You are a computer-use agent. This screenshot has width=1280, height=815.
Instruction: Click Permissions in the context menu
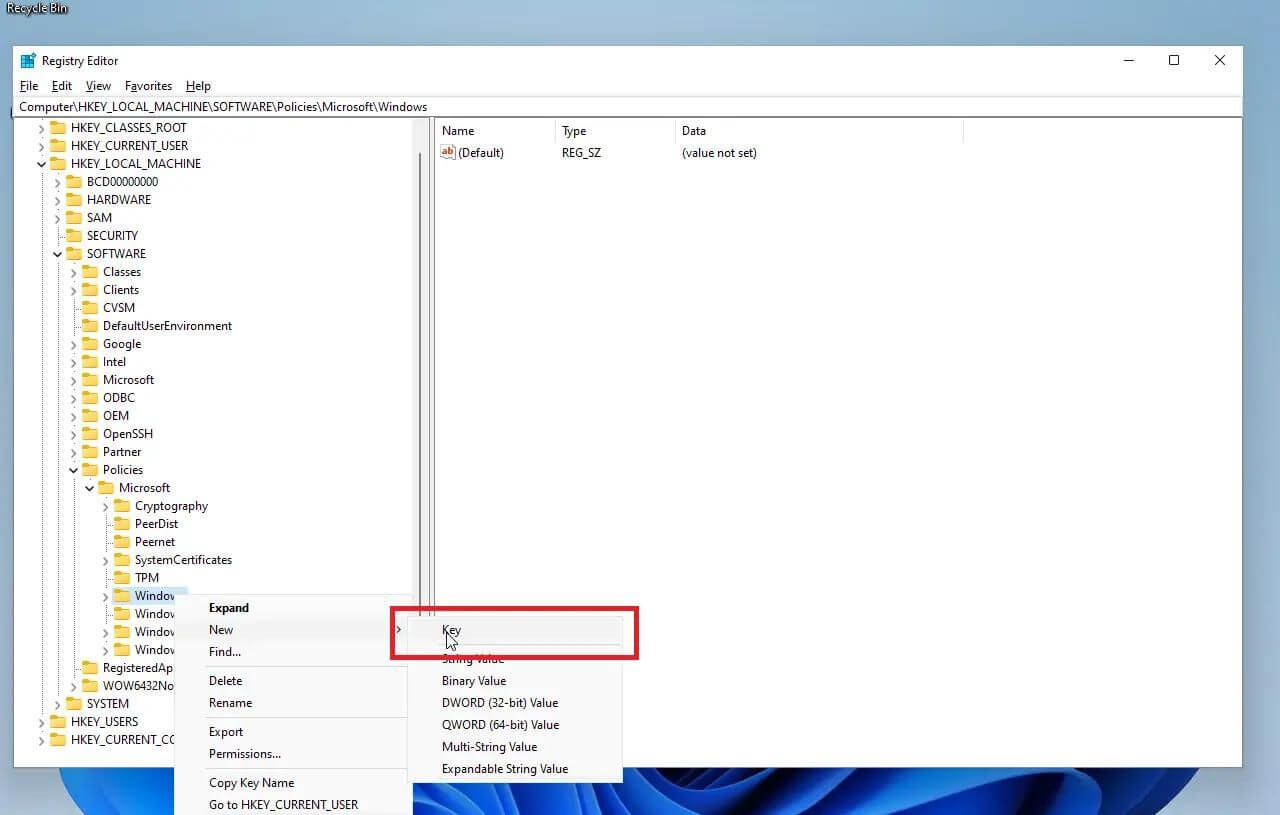(x=245, y=754)
